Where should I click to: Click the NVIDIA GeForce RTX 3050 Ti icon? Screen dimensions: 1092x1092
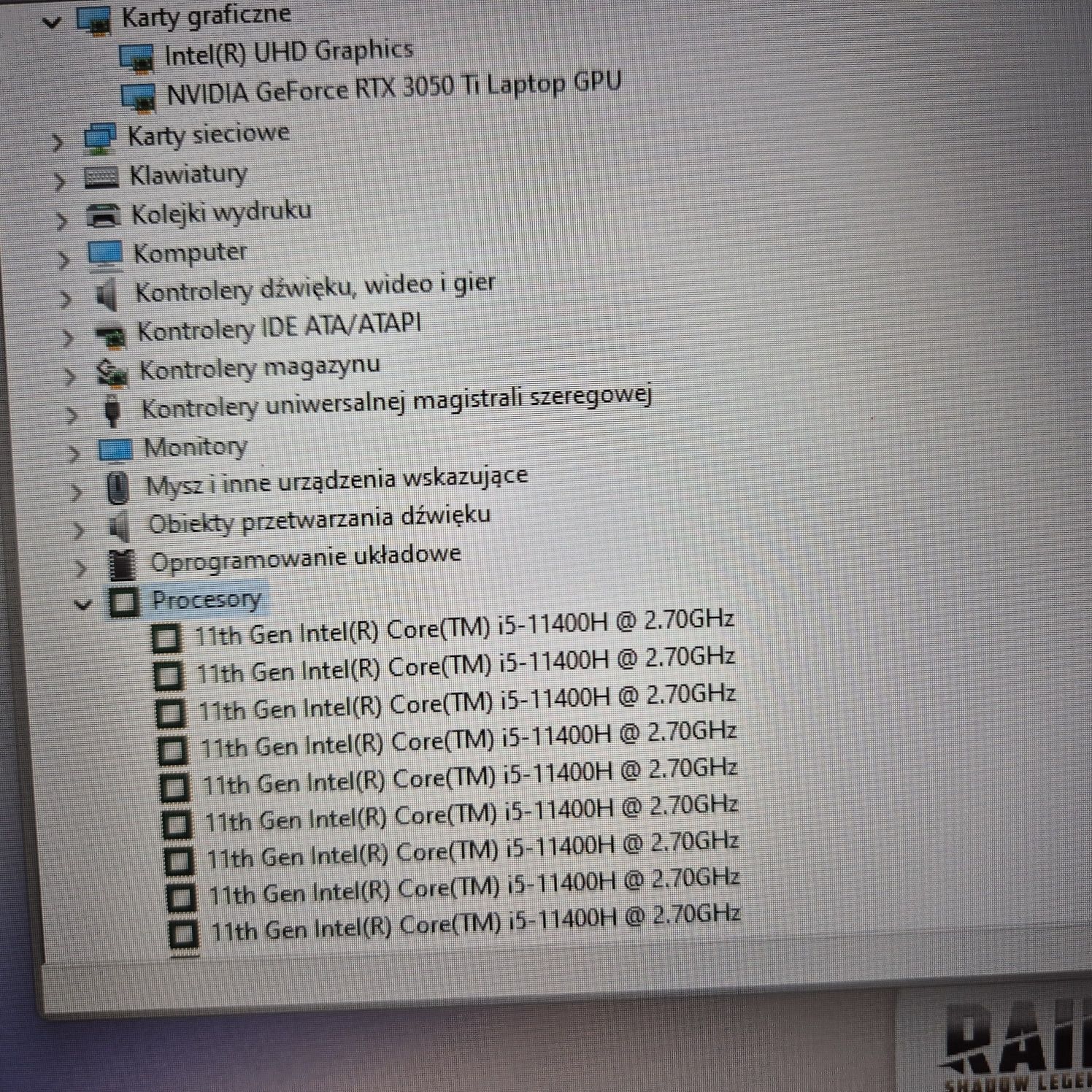139,98
